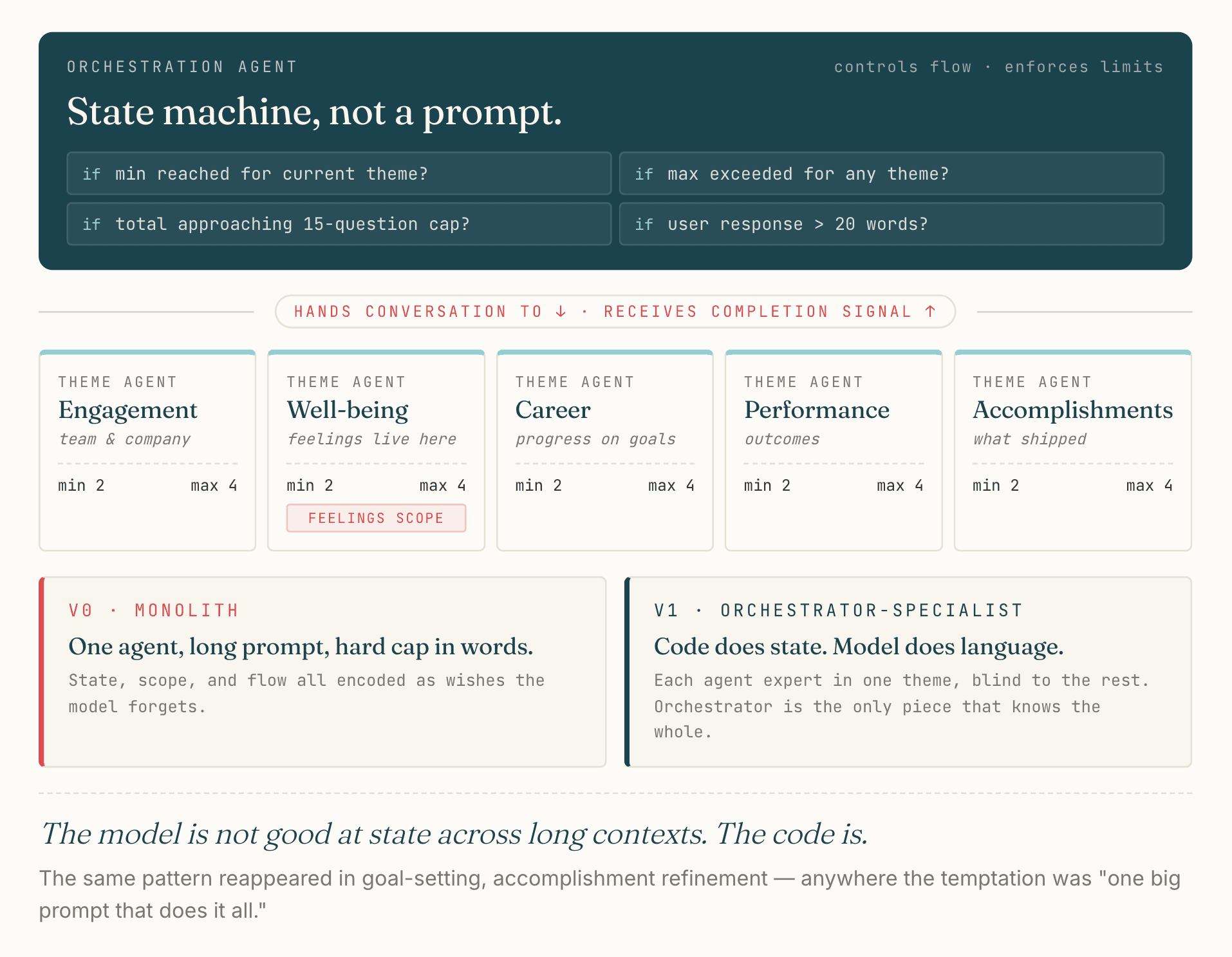Click 'THEME AGENT' label above Engagement
1232x957 pixels.
tap(117, 382)
